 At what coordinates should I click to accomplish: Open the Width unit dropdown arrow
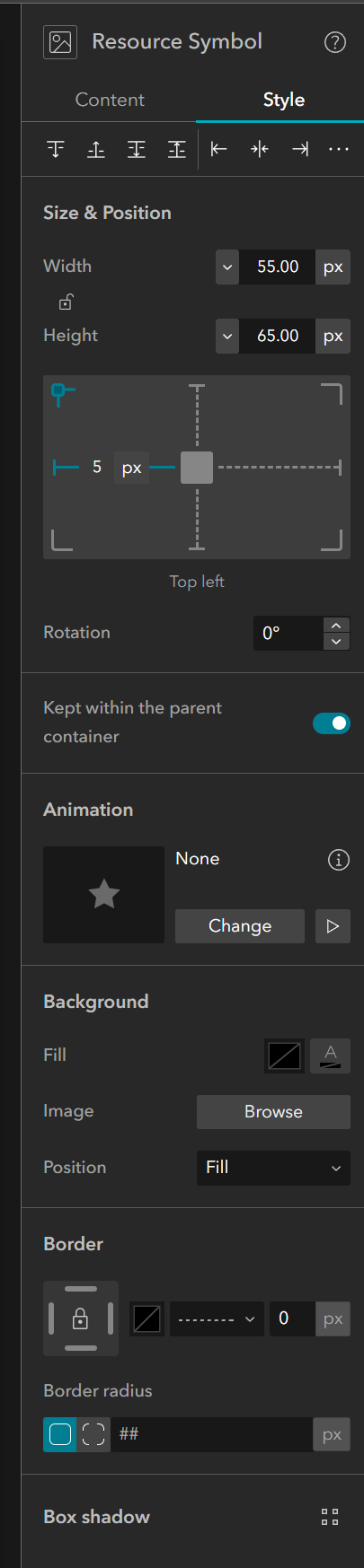(x=227, y=267)
